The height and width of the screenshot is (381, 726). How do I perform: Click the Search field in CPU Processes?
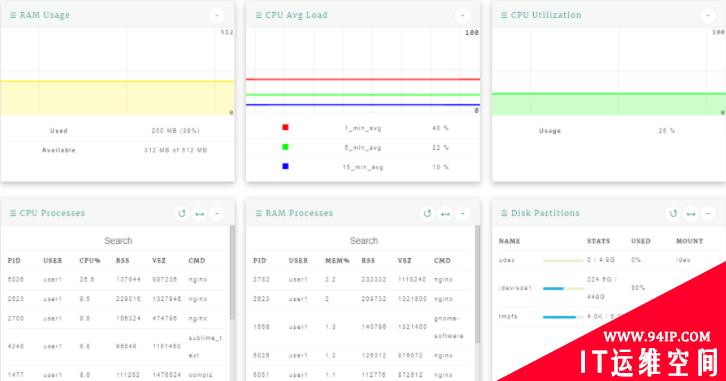118,241
